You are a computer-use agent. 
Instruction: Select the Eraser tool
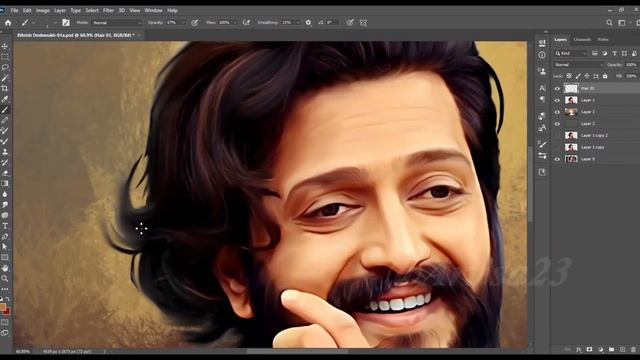(5, 173)
